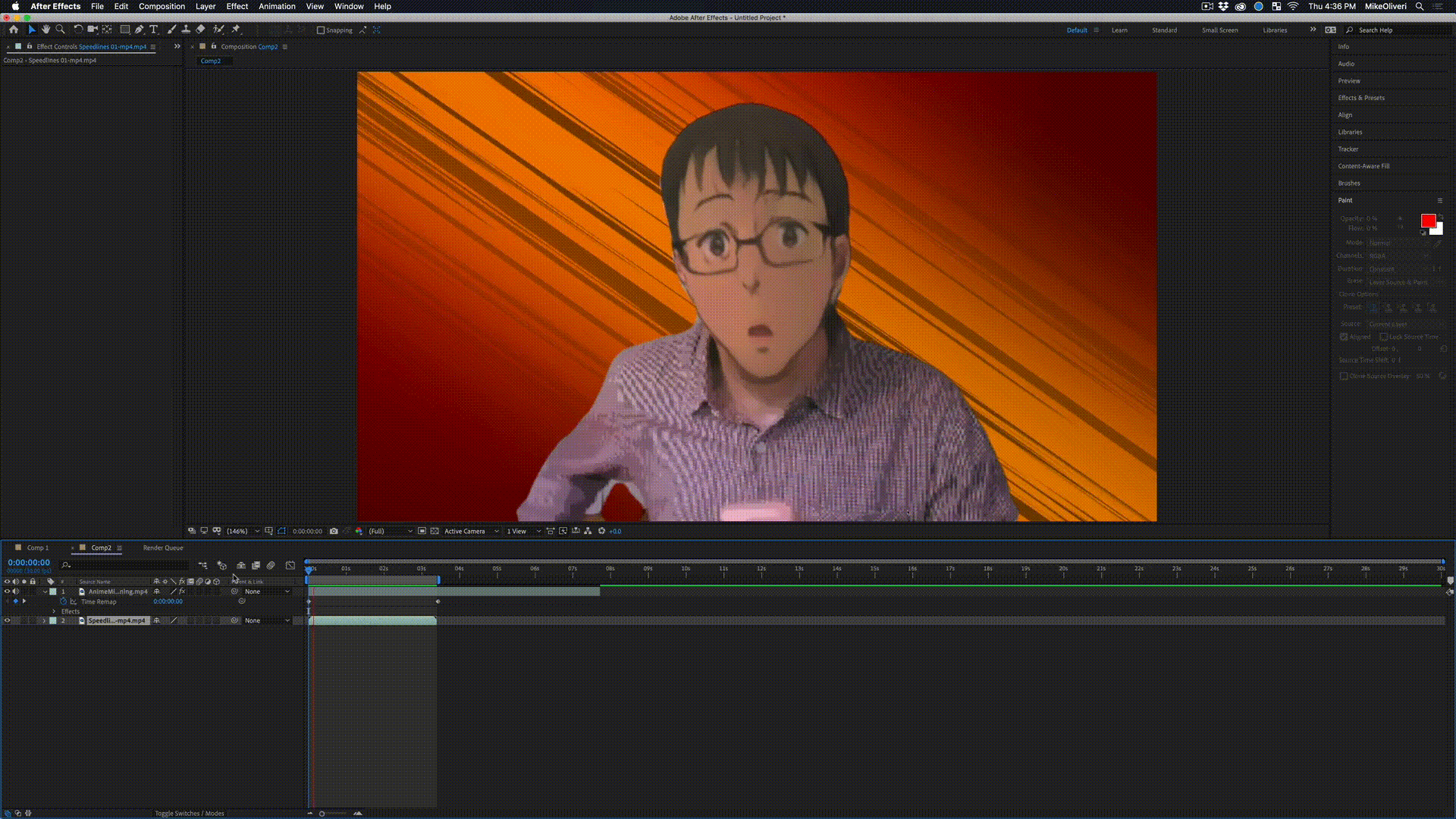Click Toggle Switches / Modes button
The height and width of the screenshot is (819, 1456).
point(190,814)
